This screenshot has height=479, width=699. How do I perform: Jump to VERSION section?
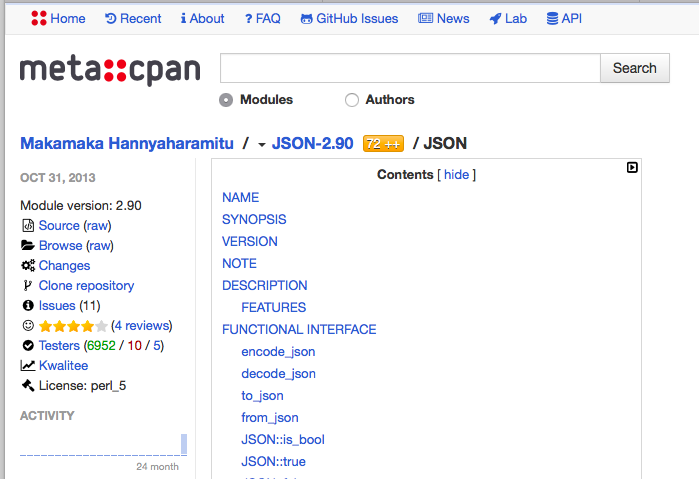pyautogui.click(x=250, y=241)
